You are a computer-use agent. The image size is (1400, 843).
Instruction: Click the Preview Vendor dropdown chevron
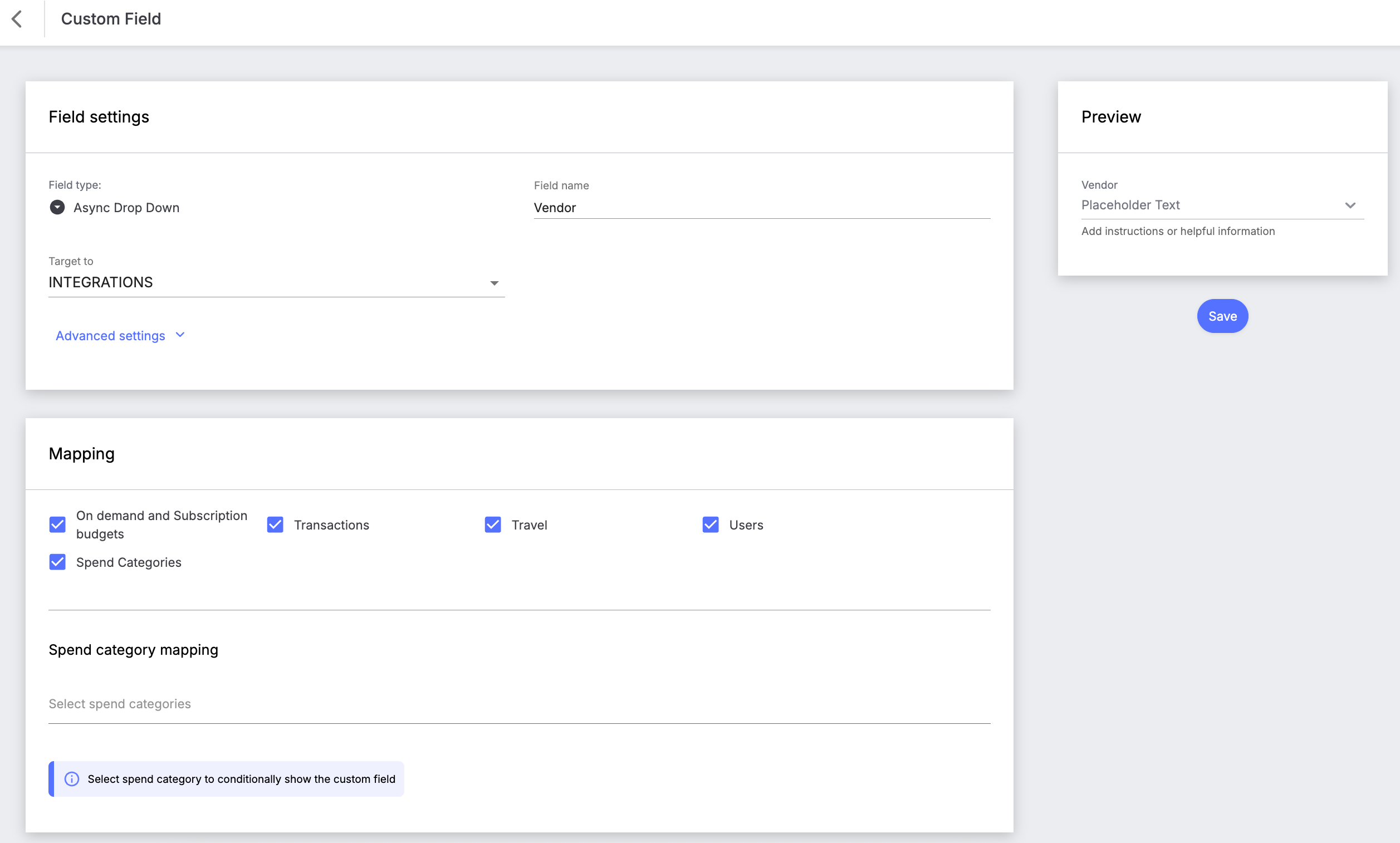[1350, 205]
